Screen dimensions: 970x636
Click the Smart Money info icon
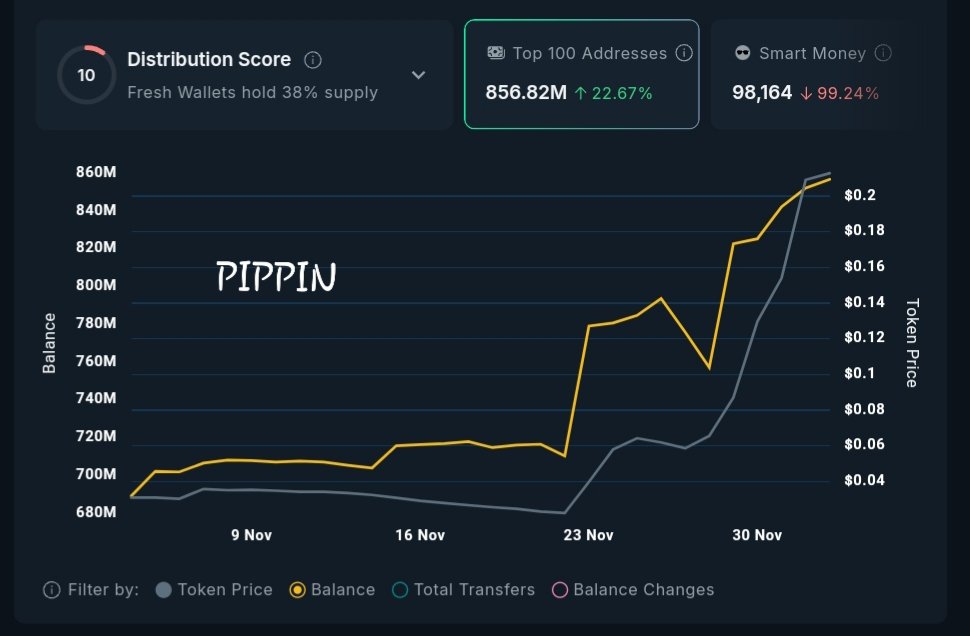[x=883, y=53]
